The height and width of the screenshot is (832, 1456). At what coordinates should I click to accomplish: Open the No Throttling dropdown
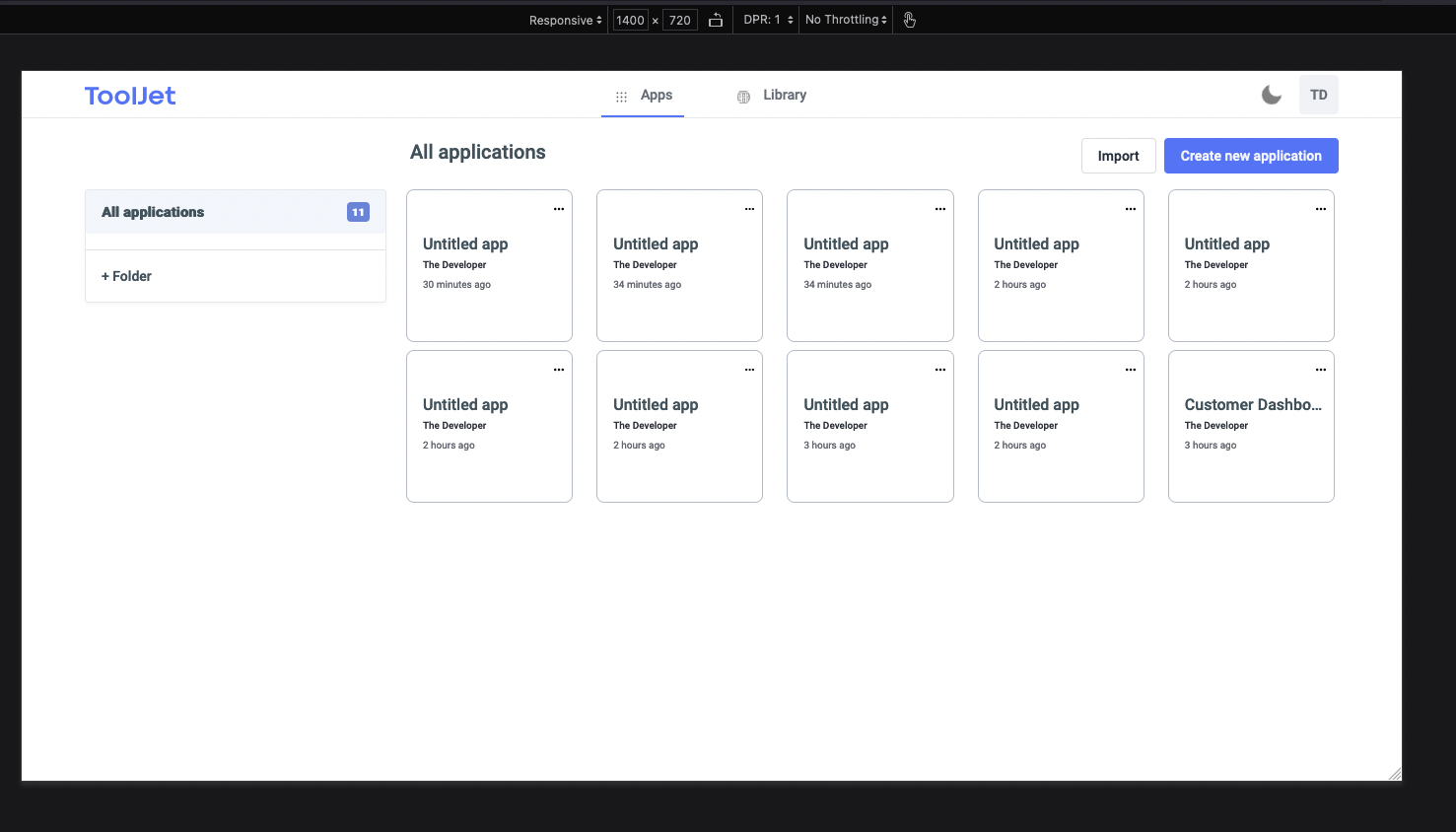846,20
